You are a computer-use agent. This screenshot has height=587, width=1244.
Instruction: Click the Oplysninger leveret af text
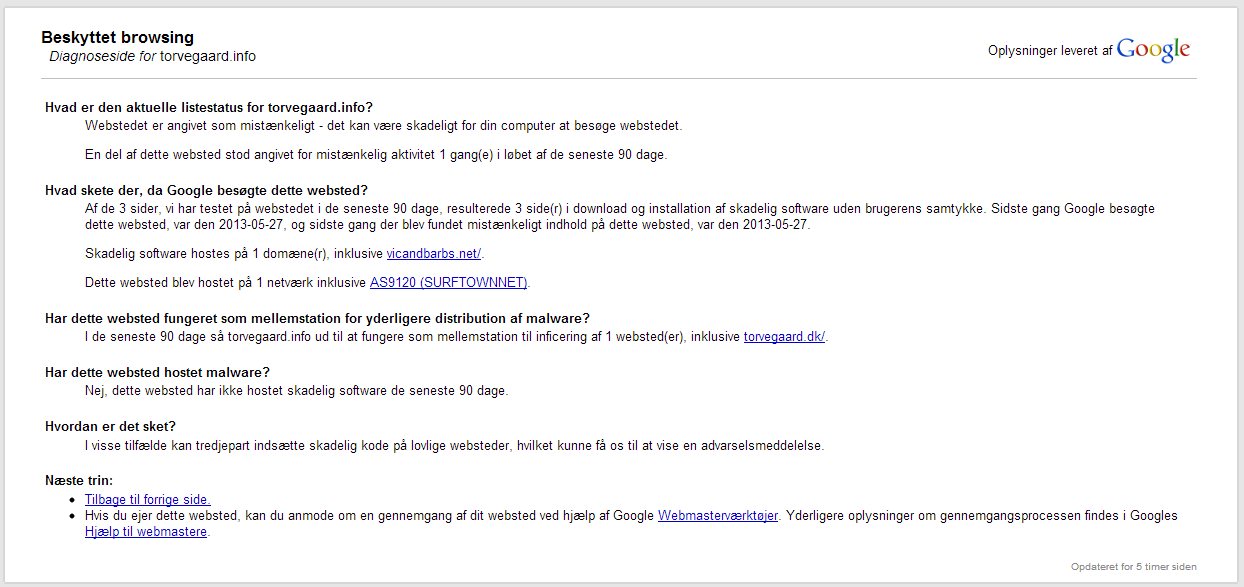(1050, 51)
